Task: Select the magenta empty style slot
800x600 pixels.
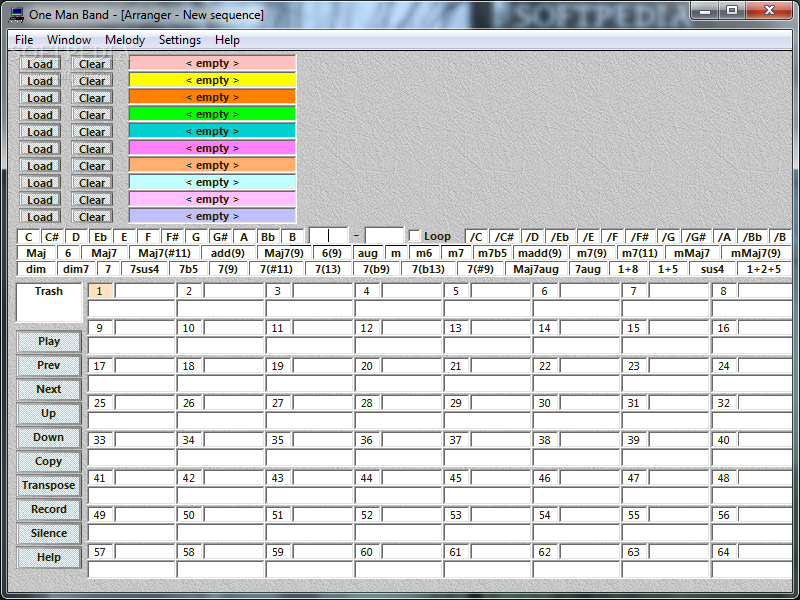Action: tap(212, 148)
